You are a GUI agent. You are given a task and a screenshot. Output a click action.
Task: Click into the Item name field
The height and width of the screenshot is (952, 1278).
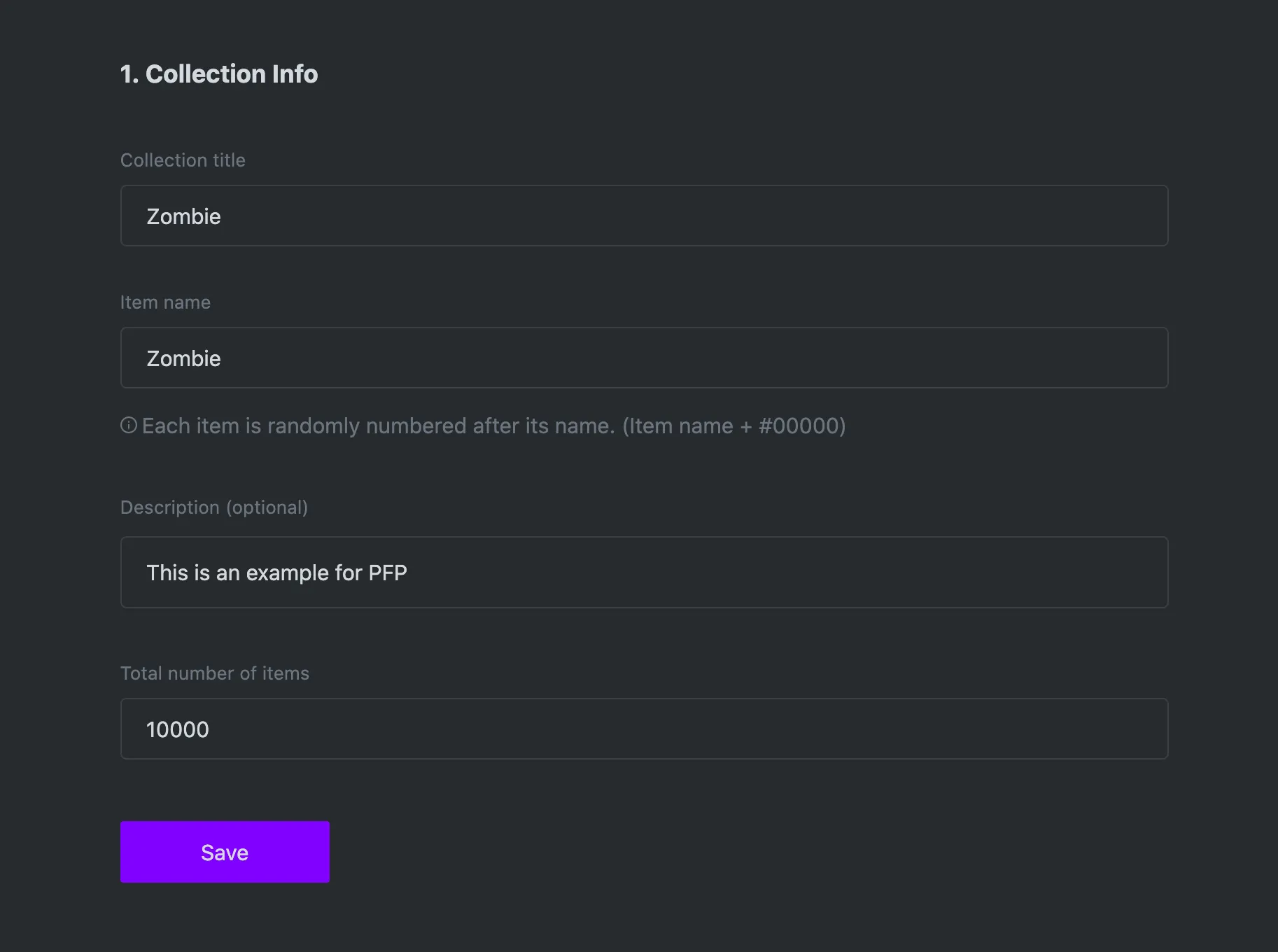coord(644,358)
